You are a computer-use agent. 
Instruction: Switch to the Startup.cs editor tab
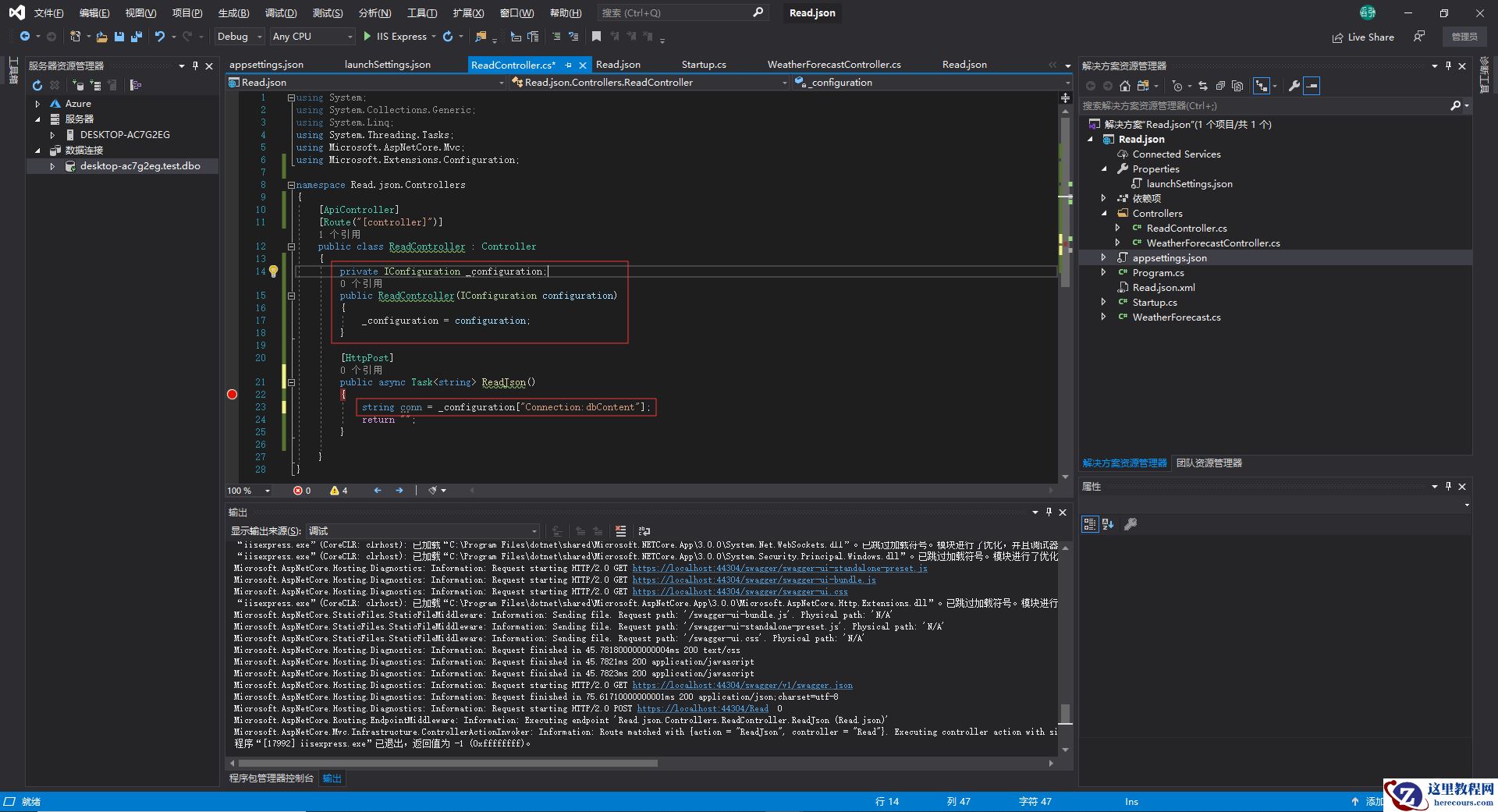pos(703,65)
